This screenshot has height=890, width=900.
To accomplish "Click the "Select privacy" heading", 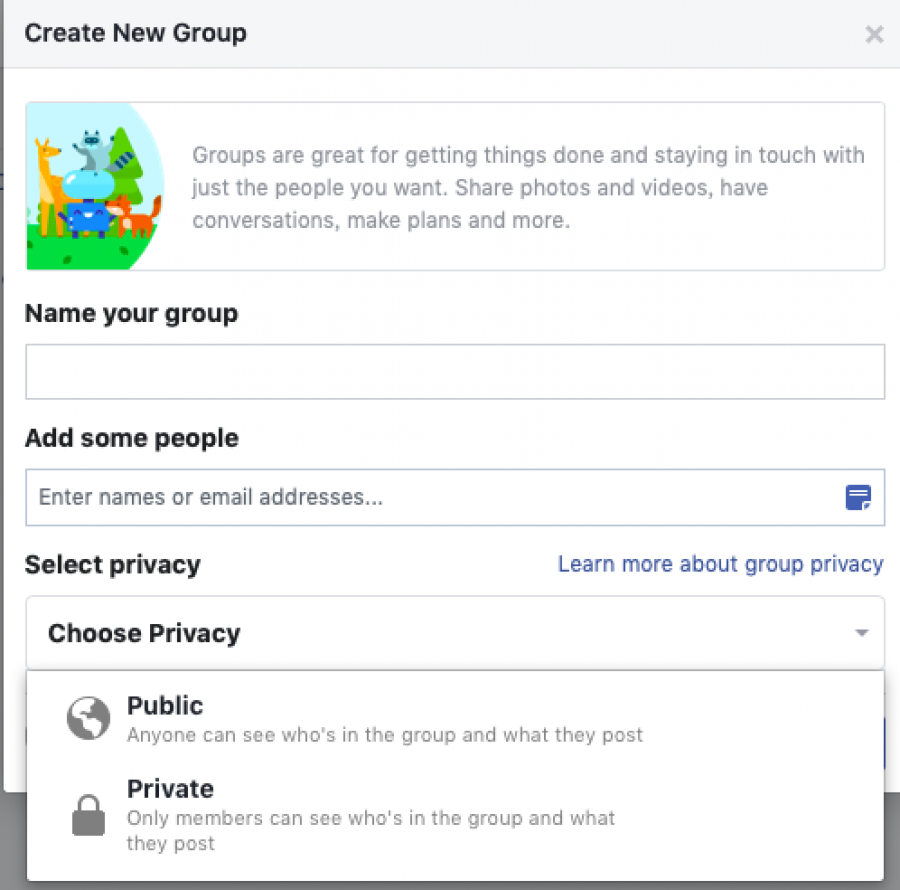I will [112, 565].
